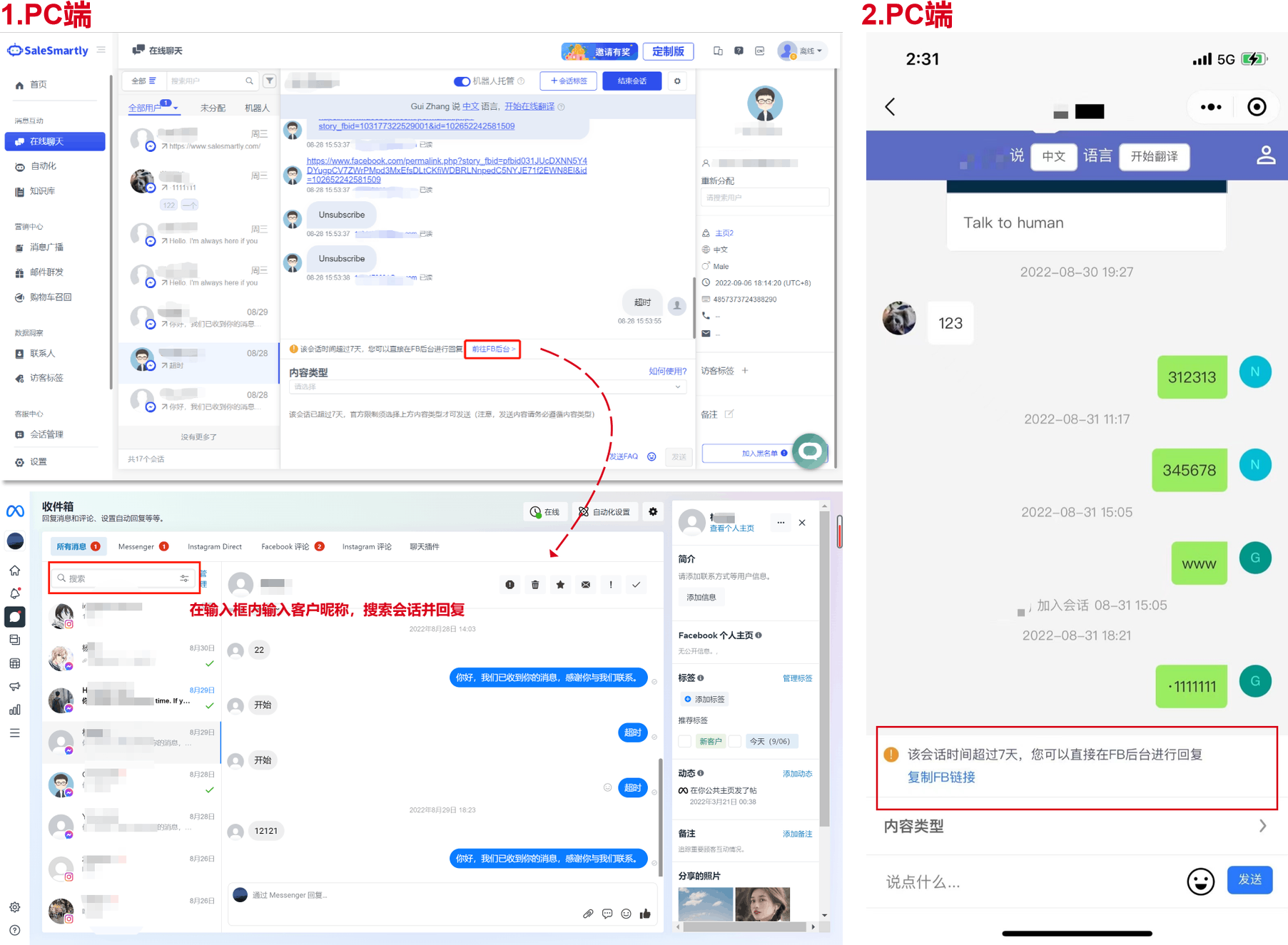This screenshot has height=945, width=1288.
Task: Click the 定制版 button in top bar
Action: [x=668, y=51]
